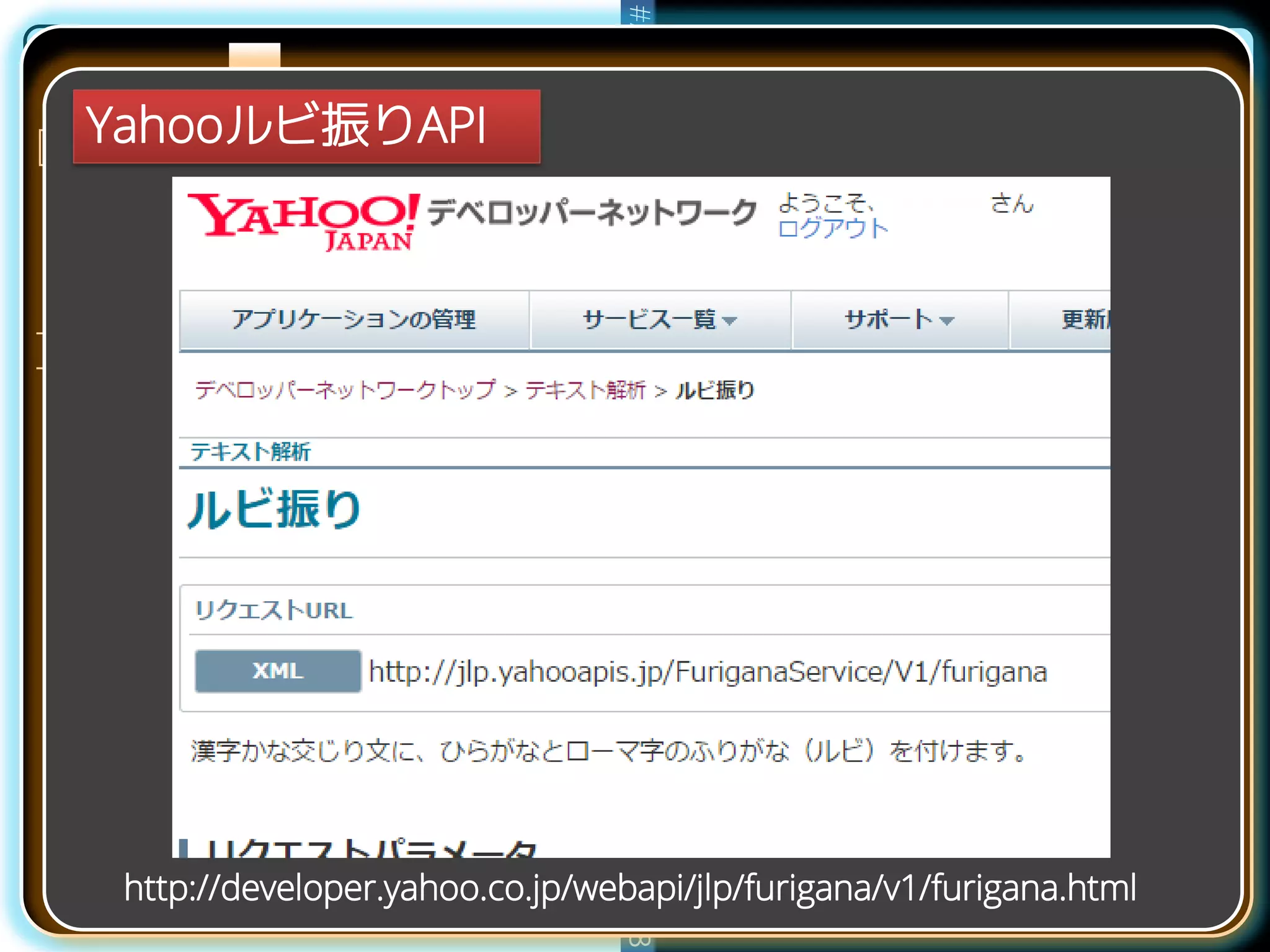Click the jlp.yahooapis.jp FuriganaService request URL
This screenshot has height=952, width=1270.
tap(708, 672)
